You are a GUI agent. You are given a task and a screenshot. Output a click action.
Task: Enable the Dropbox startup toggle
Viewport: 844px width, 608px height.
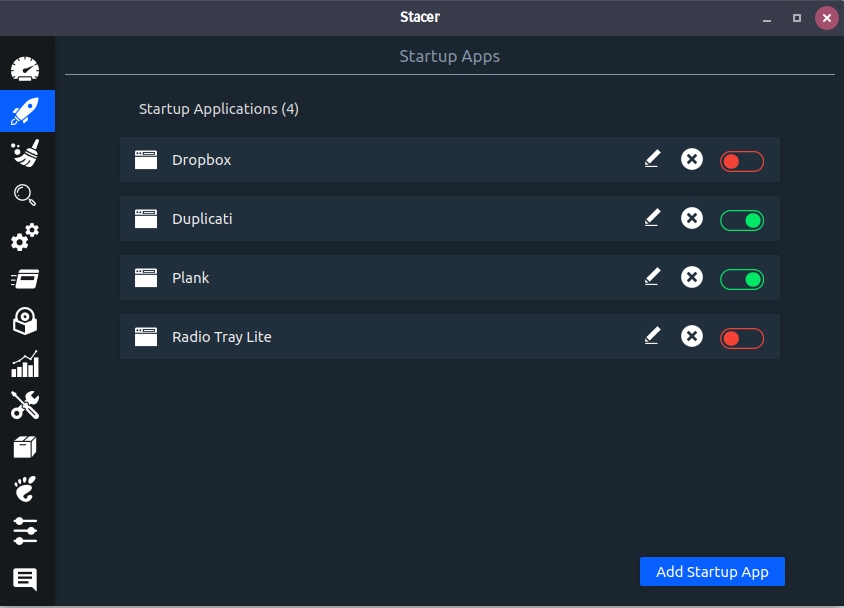(x=742, y=160)
